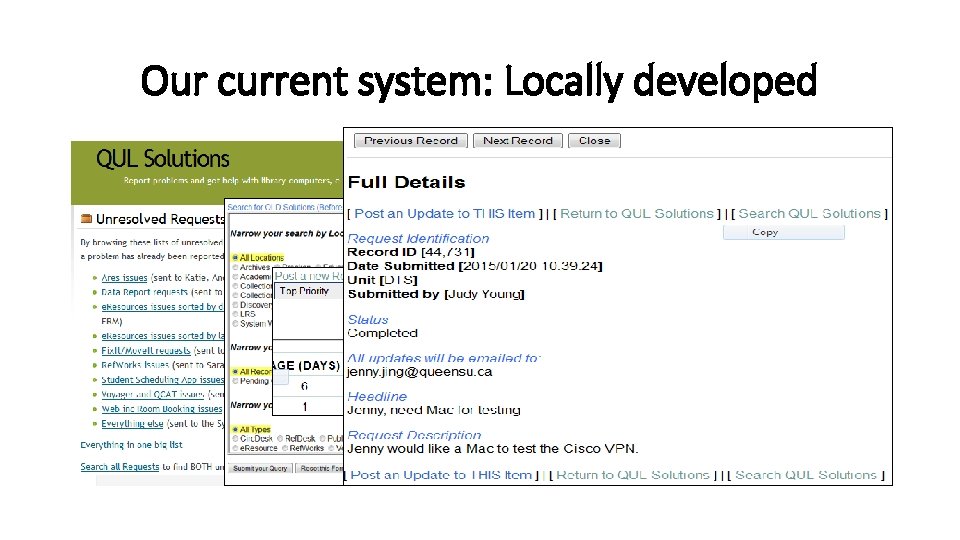Click the Top Priority column header
The width and height of the screenshot is (960, 540).
(304, 291)
